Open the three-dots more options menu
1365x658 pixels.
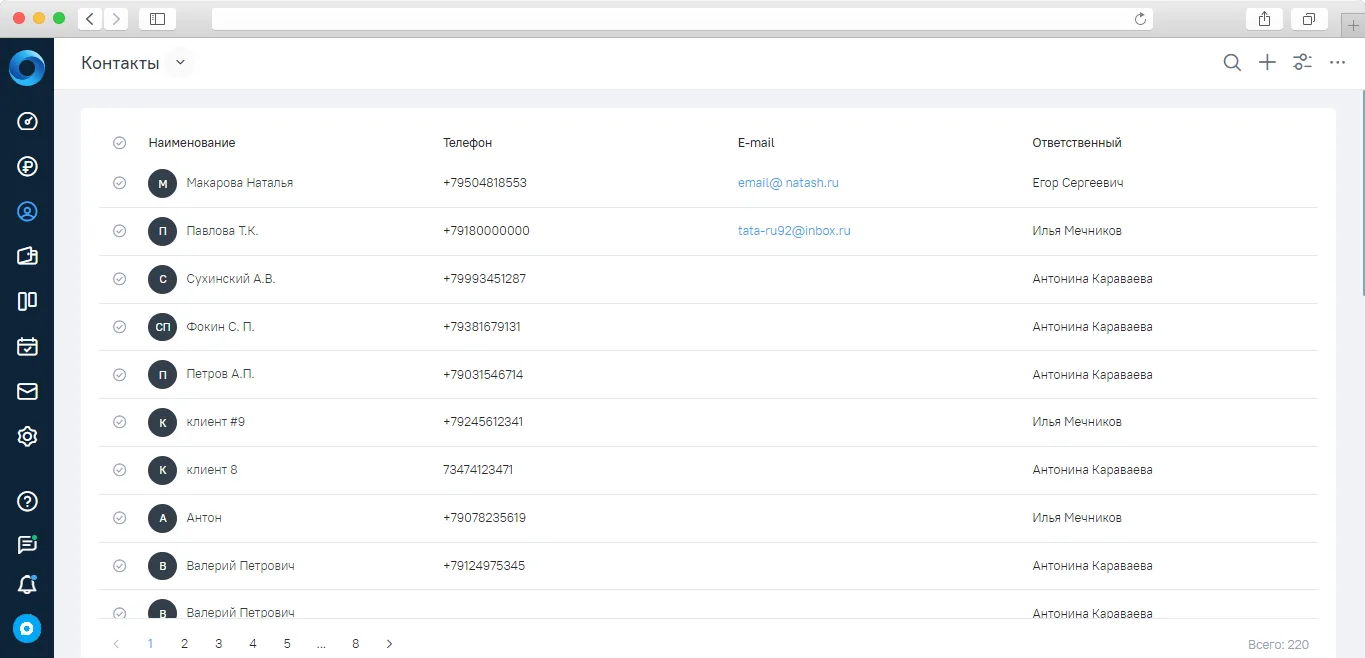click(x=1337, y=63)
